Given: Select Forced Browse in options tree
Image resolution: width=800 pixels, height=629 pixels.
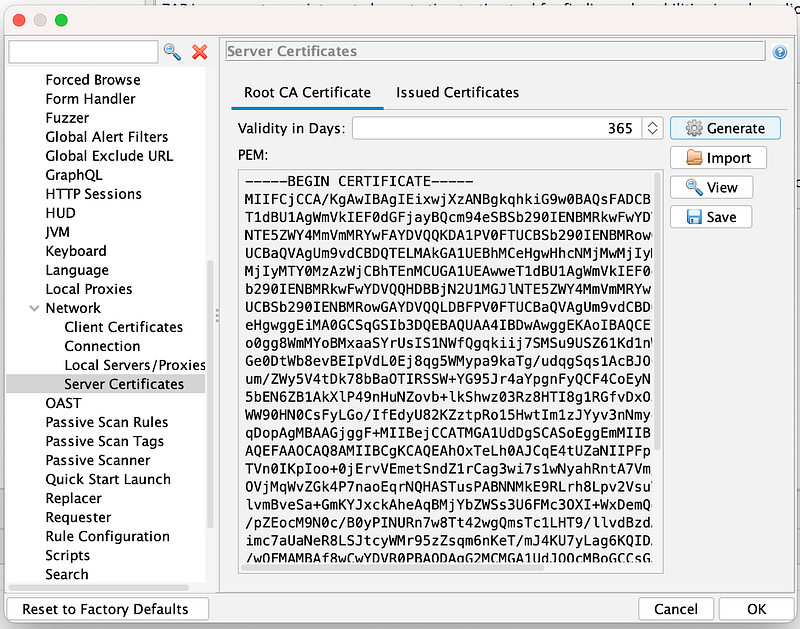Looking at the screenshot, I should tap(93, 80).
